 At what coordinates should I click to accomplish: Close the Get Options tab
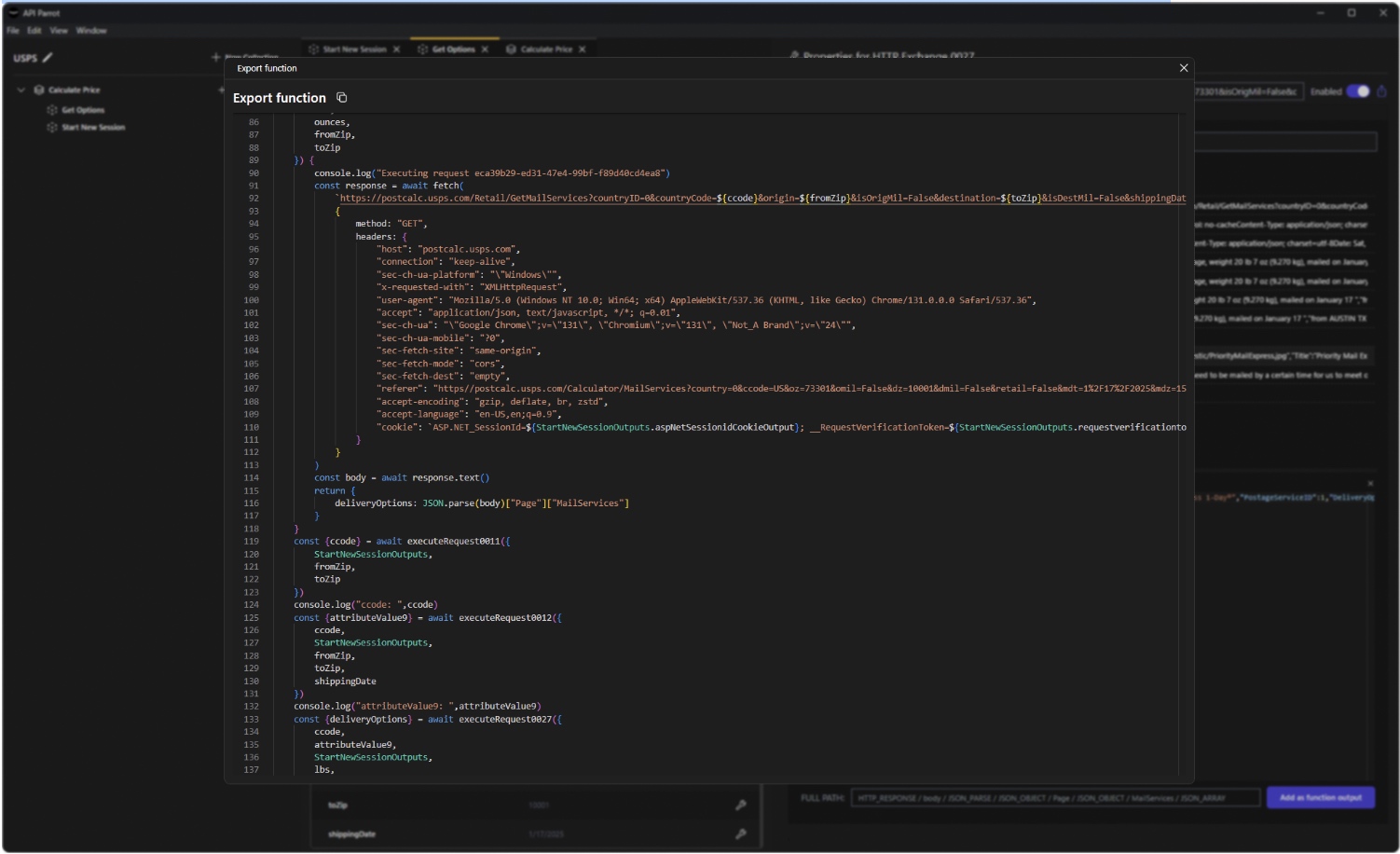coord(485,49)
